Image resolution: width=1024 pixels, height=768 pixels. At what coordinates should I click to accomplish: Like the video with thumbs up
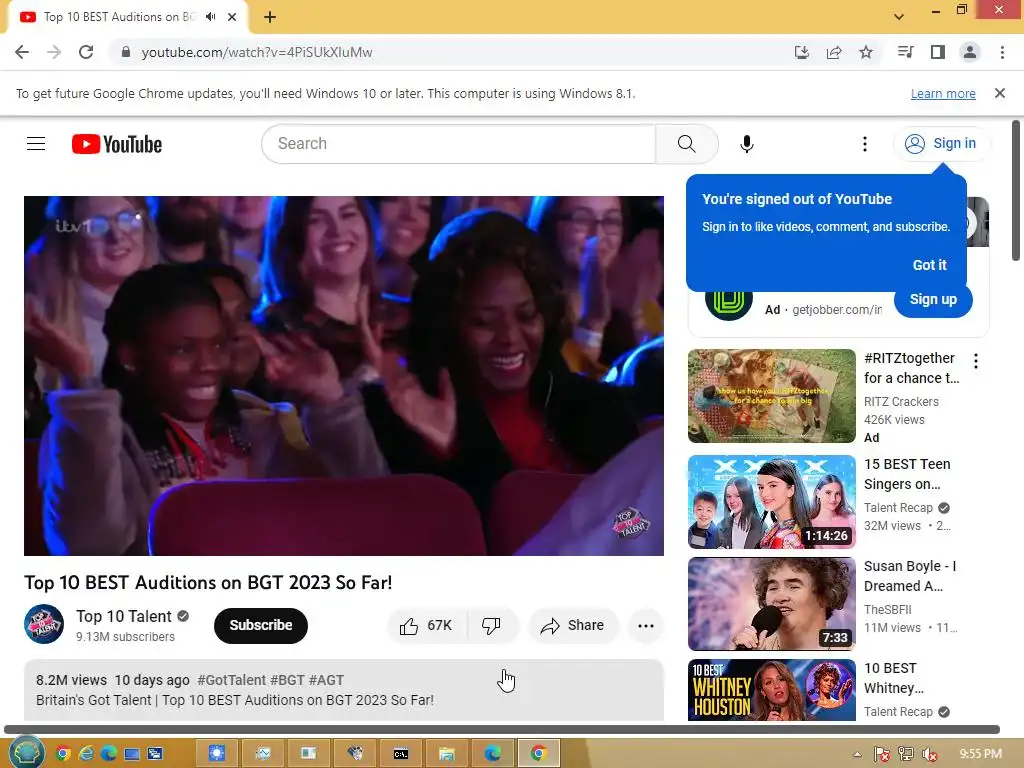point(426,626)
